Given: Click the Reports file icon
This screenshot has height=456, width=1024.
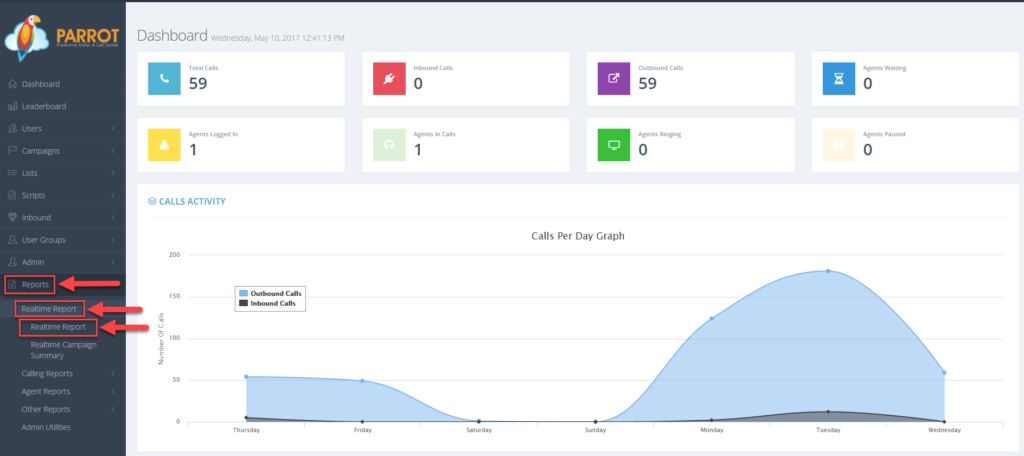Looking at the screenshot, I should [x=12, y=285].
